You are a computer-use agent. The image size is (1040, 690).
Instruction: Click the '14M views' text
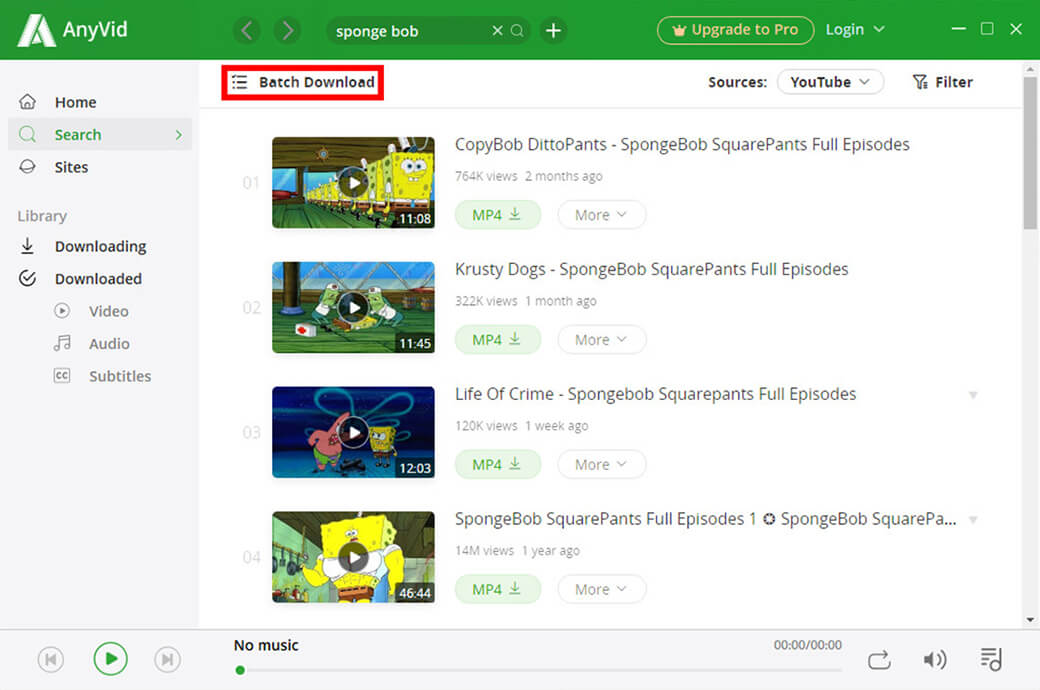tap(484, 551)
